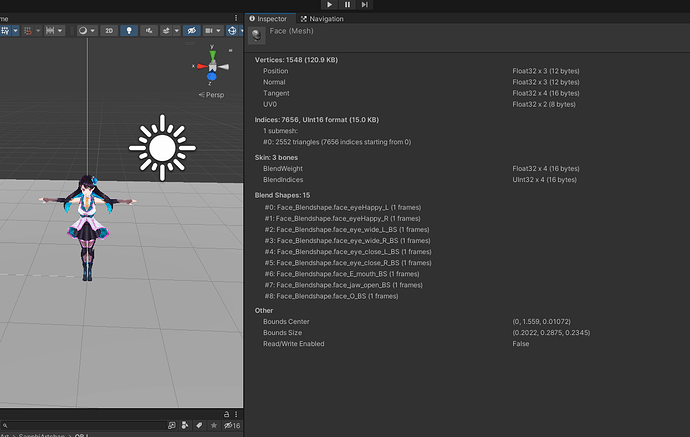Click 'Vertices: 1548 (120.9 KB)' heading
The height and width of the screenshot is (437, 690).
(x=296, y=60)
